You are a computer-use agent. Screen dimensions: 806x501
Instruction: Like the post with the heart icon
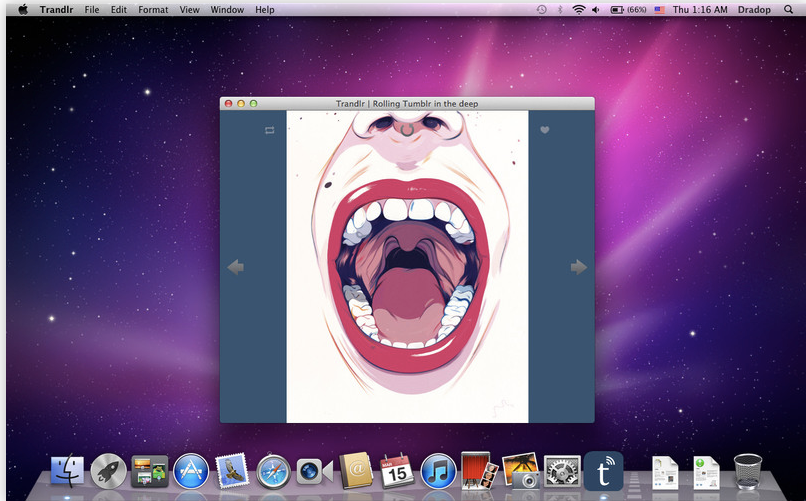(x=545, y=130)
